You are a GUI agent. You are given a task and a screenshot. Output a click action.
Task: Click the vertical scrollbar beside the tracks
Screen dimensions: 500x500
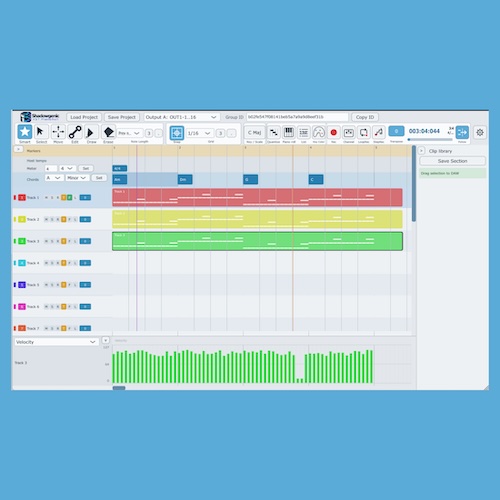(x=414, y=183)
